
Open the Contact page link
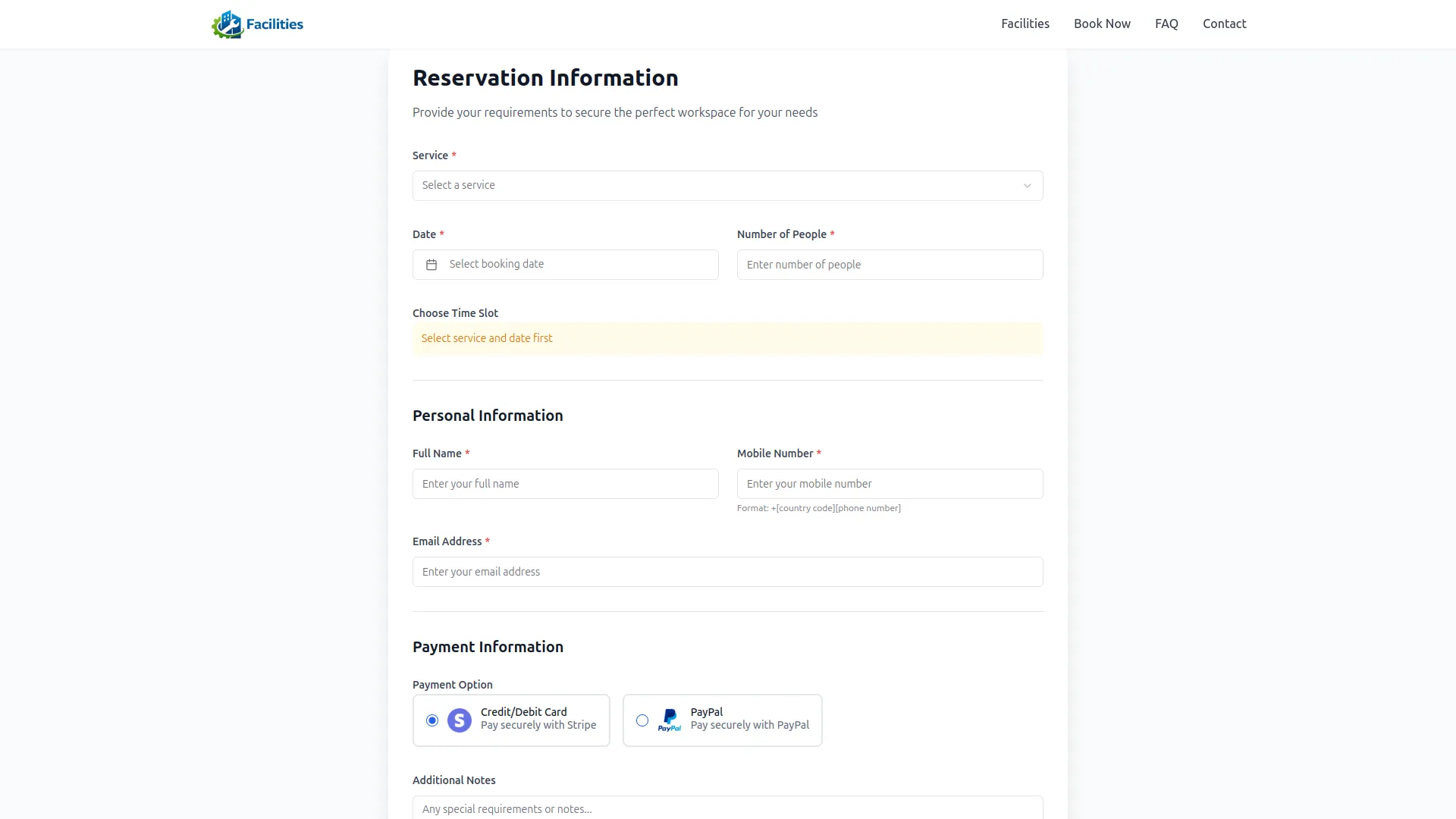click(x=1224, y=24)
